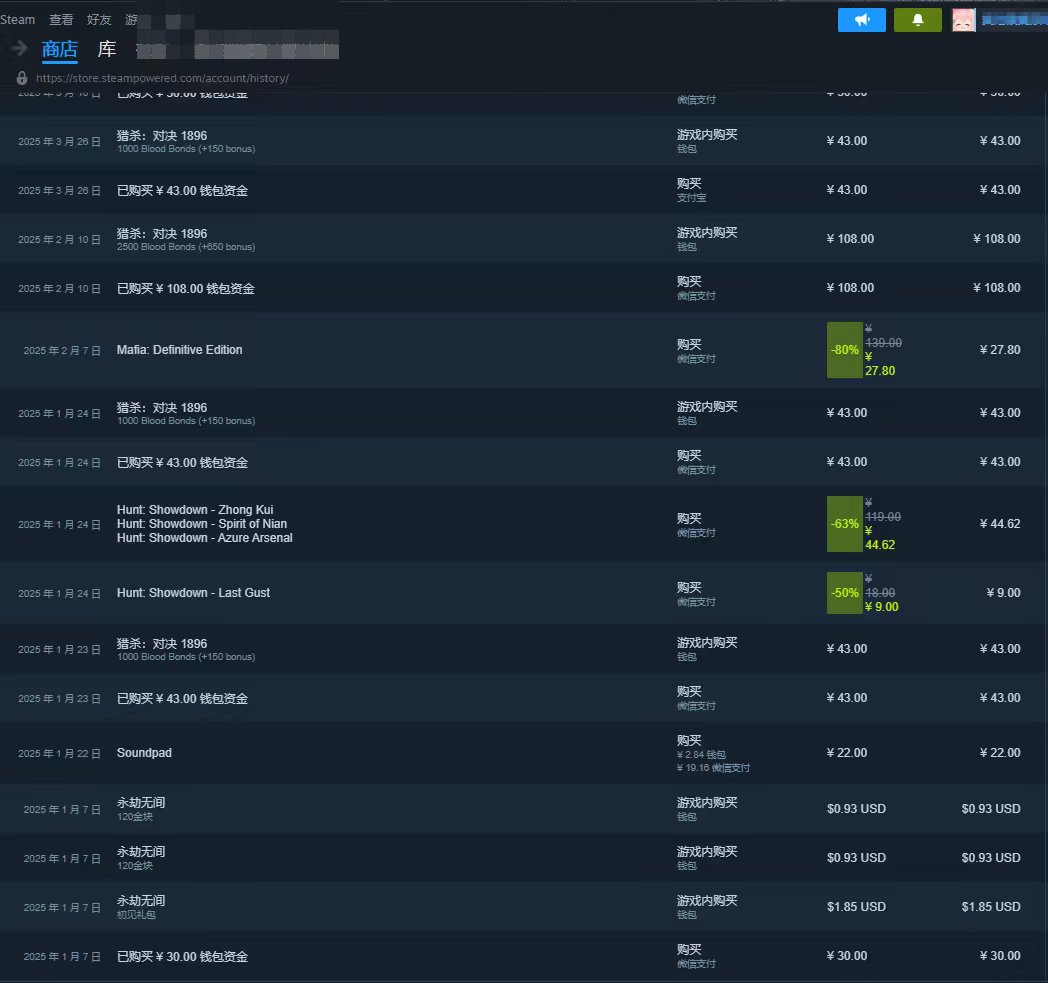Open the Steam menu
1048x983 pixels.
click(17, 20)
